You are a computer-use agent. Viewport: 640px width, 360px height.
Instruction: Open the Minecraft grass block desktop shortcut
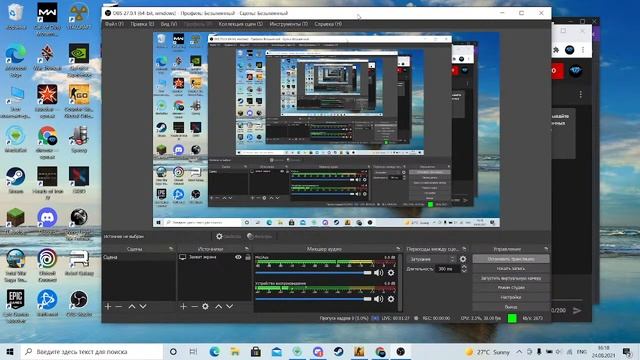[x=16, y=221]
